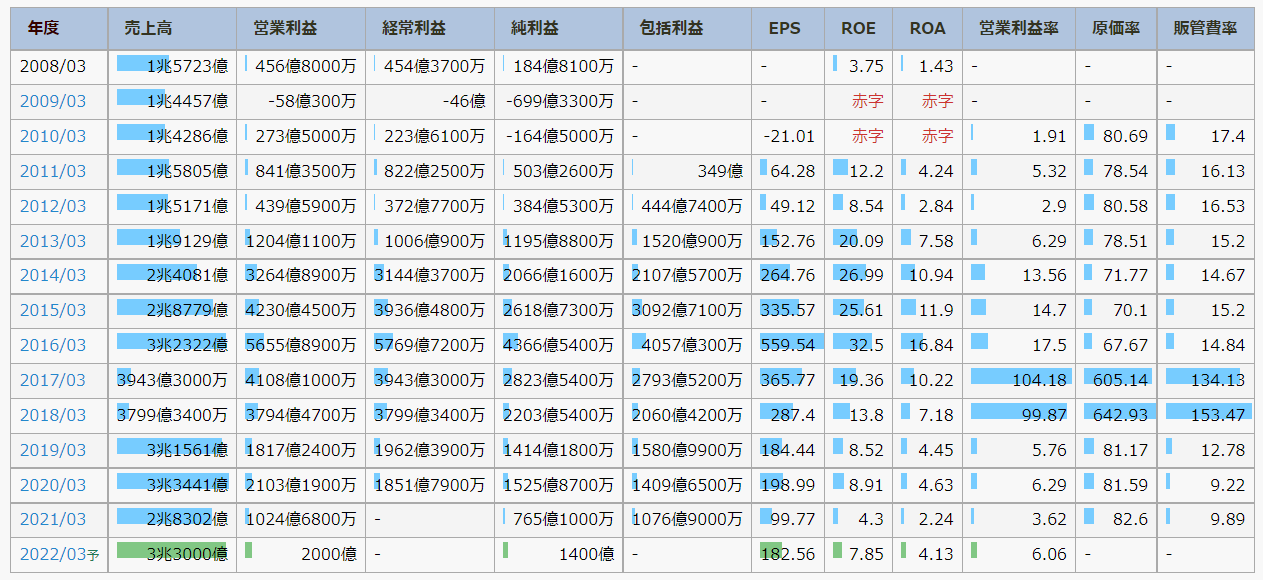The image size is (1263, 580).
Task: Select forecast EPS 182.56
Action: pyautogui.click(x=788, y=554)
